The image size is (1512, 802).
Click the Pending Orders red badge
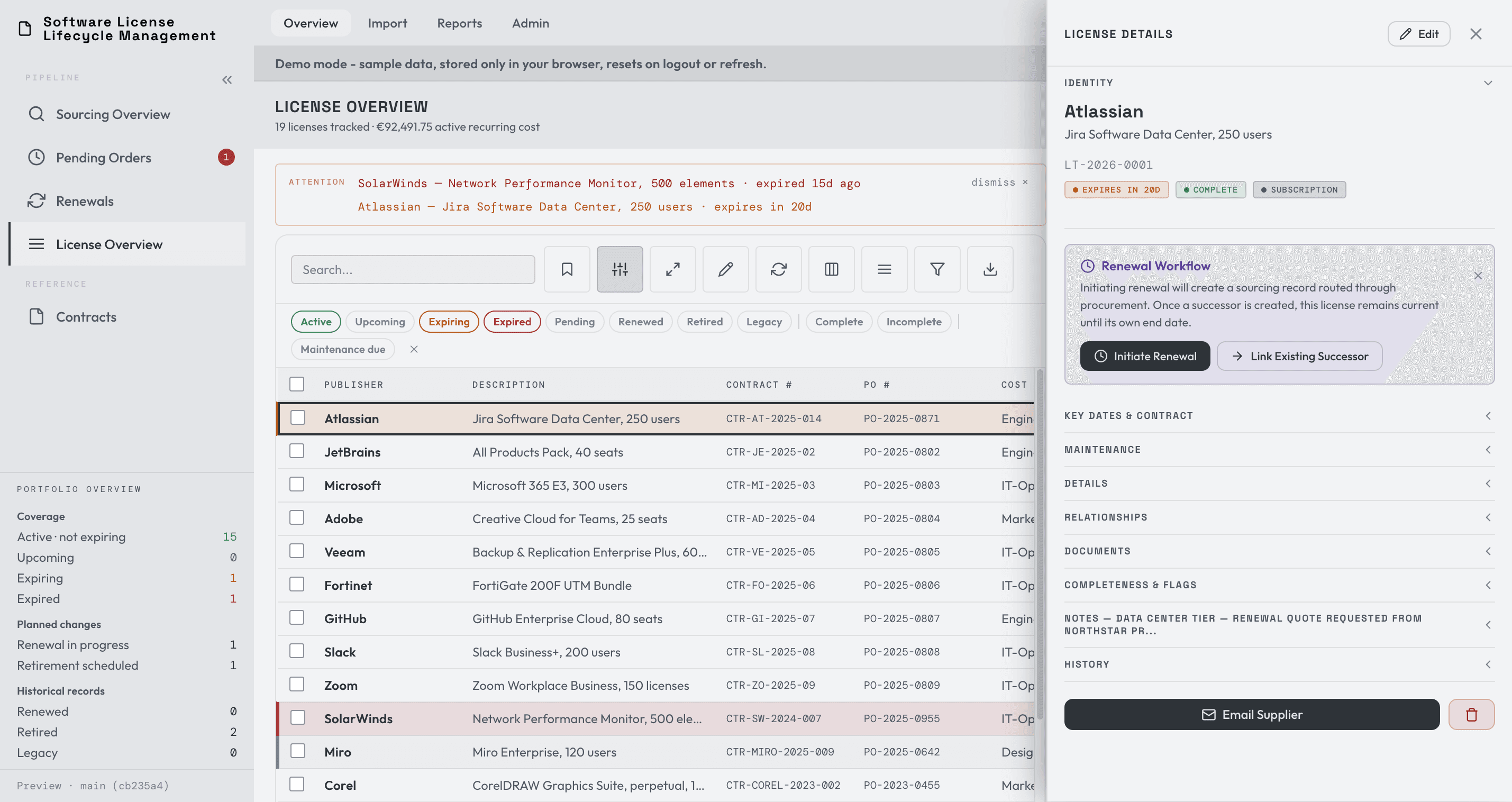point(226,157)
